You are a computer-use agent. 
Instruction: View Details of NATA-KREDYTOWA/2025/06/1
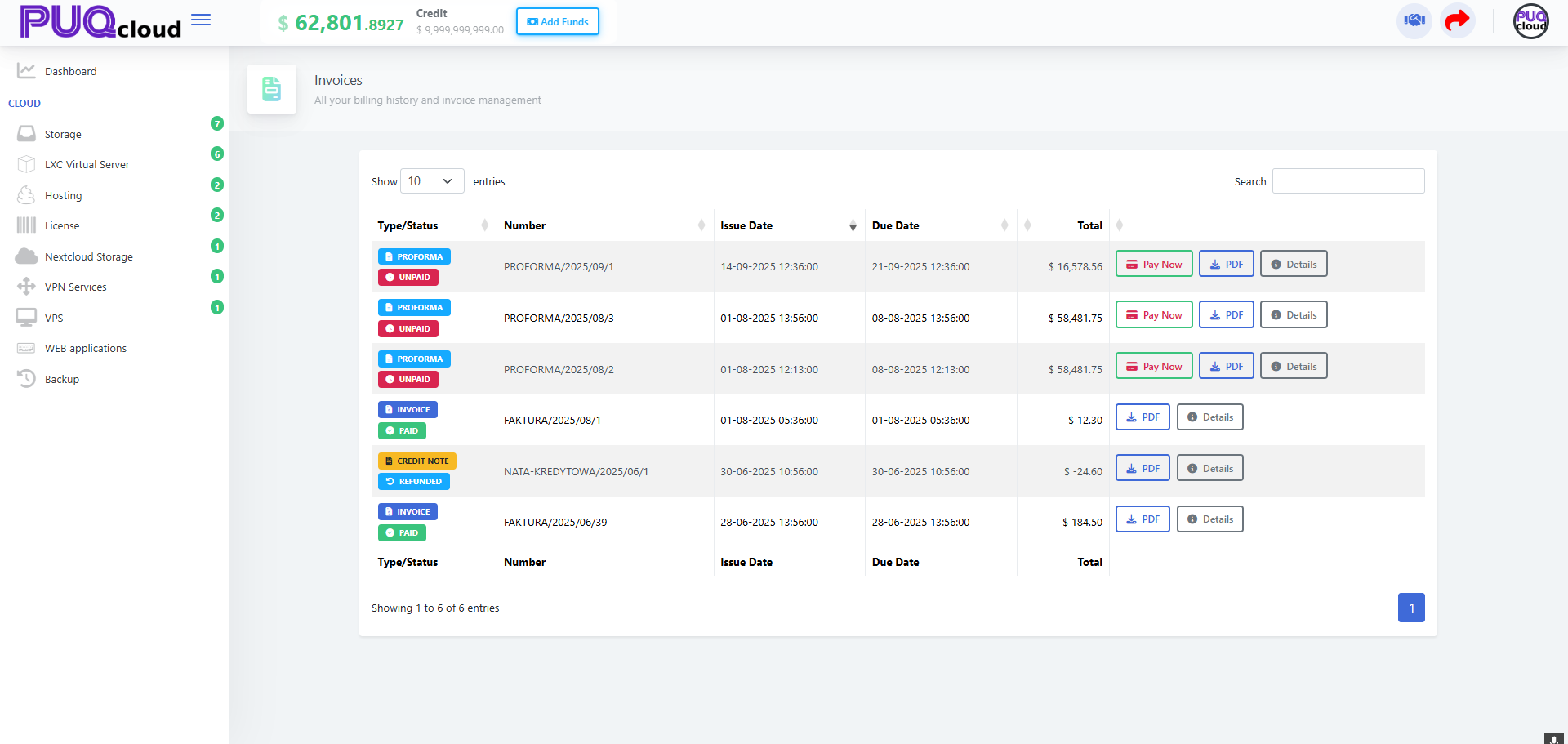click(1209, 468)
